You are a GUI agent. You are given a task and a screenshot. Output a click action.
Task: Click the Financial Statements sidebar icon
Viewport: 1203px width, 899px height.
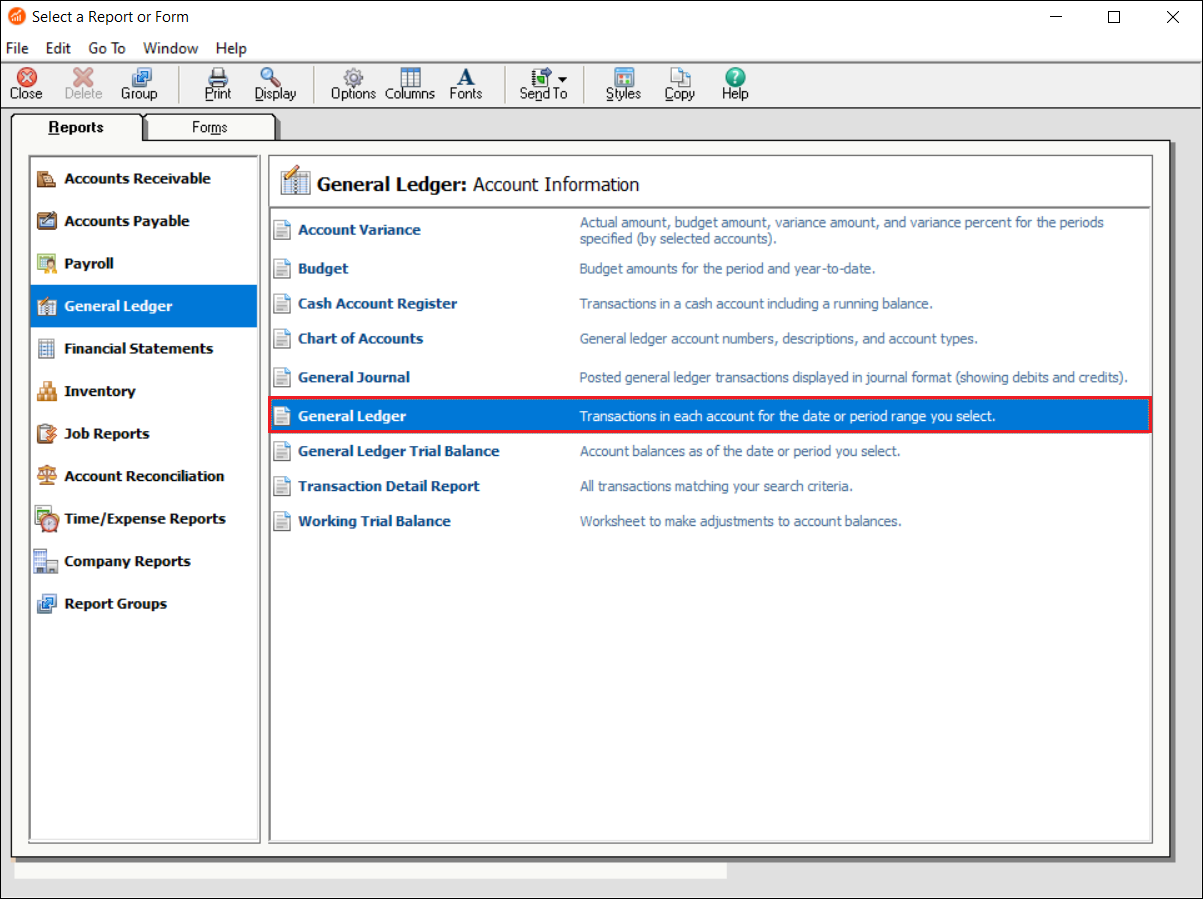(x=47, y=349)
